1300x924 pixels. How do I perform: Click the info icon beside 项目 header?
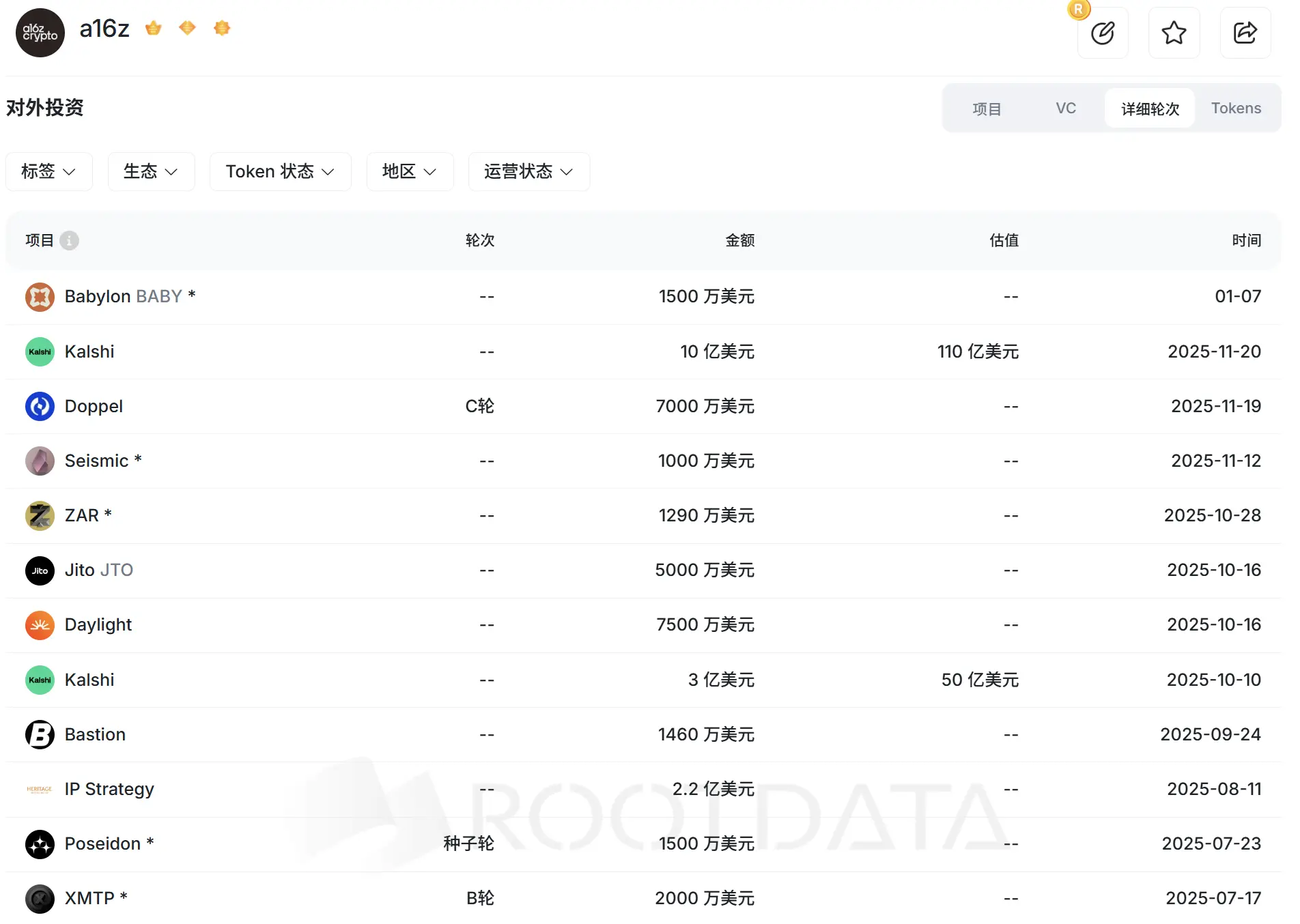click(69, 240)
